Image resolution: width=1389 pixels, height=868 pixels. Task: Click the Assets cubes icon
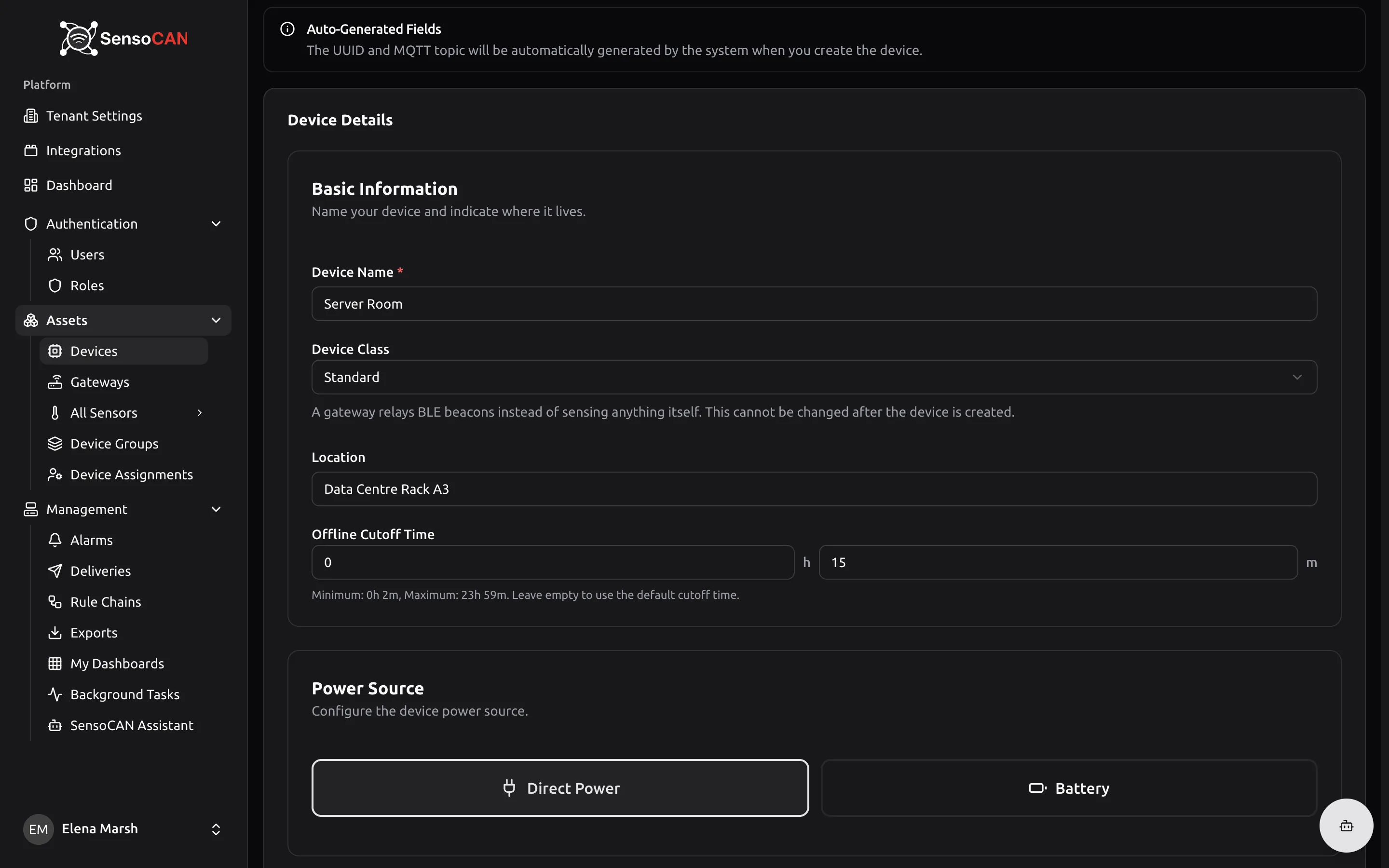(x=30, y=320)
